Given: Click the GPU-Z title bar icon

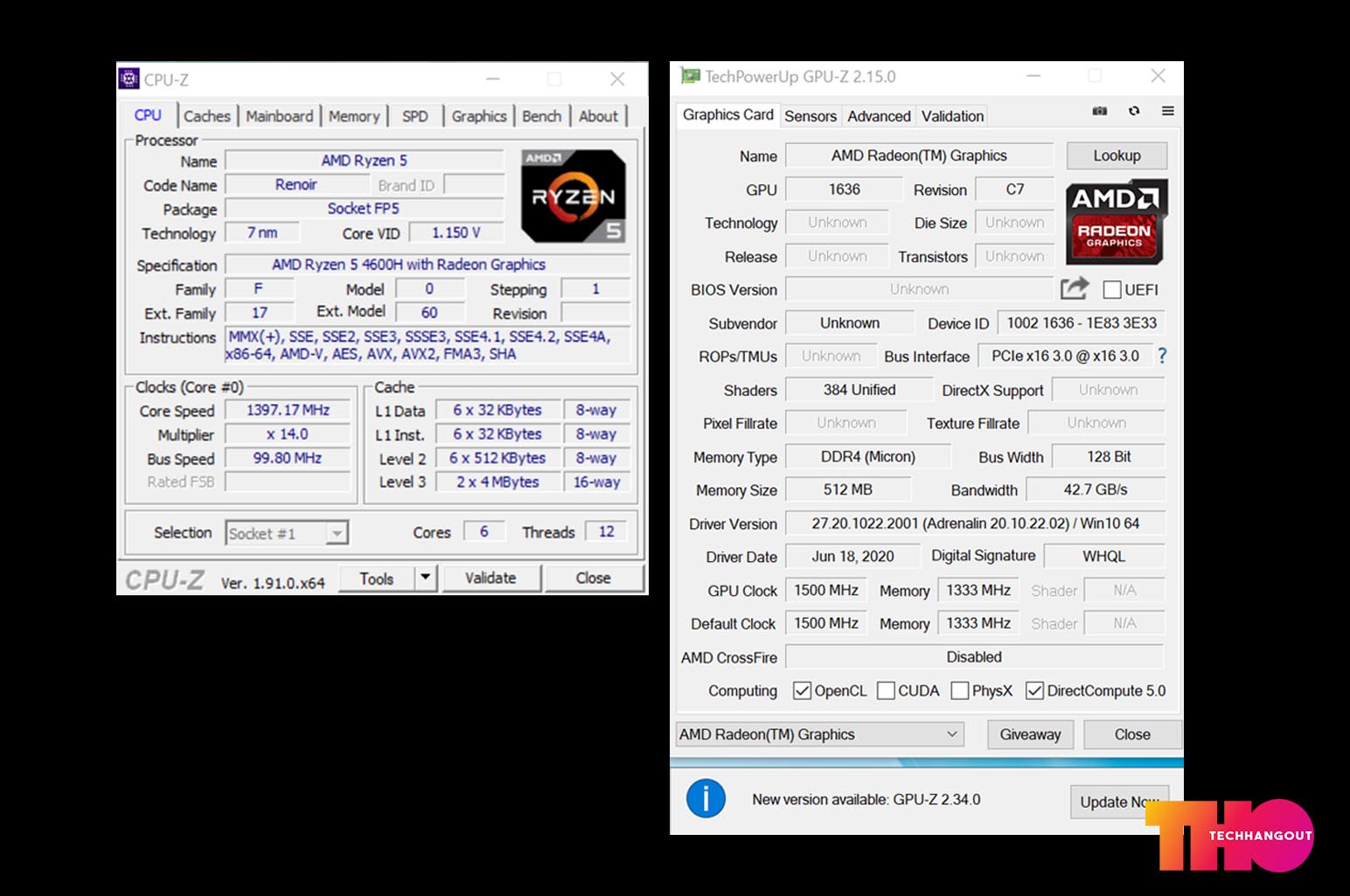Looking at the screenshot, I should tap(691, 76).
